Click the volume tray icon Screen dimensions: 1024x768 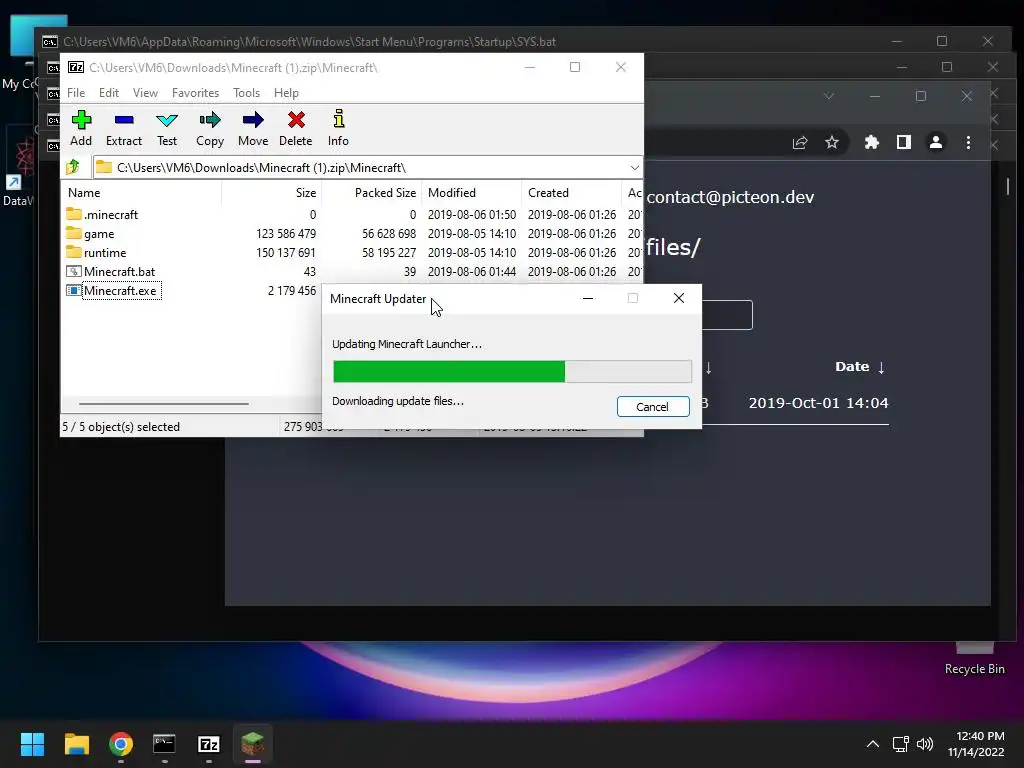925,744
